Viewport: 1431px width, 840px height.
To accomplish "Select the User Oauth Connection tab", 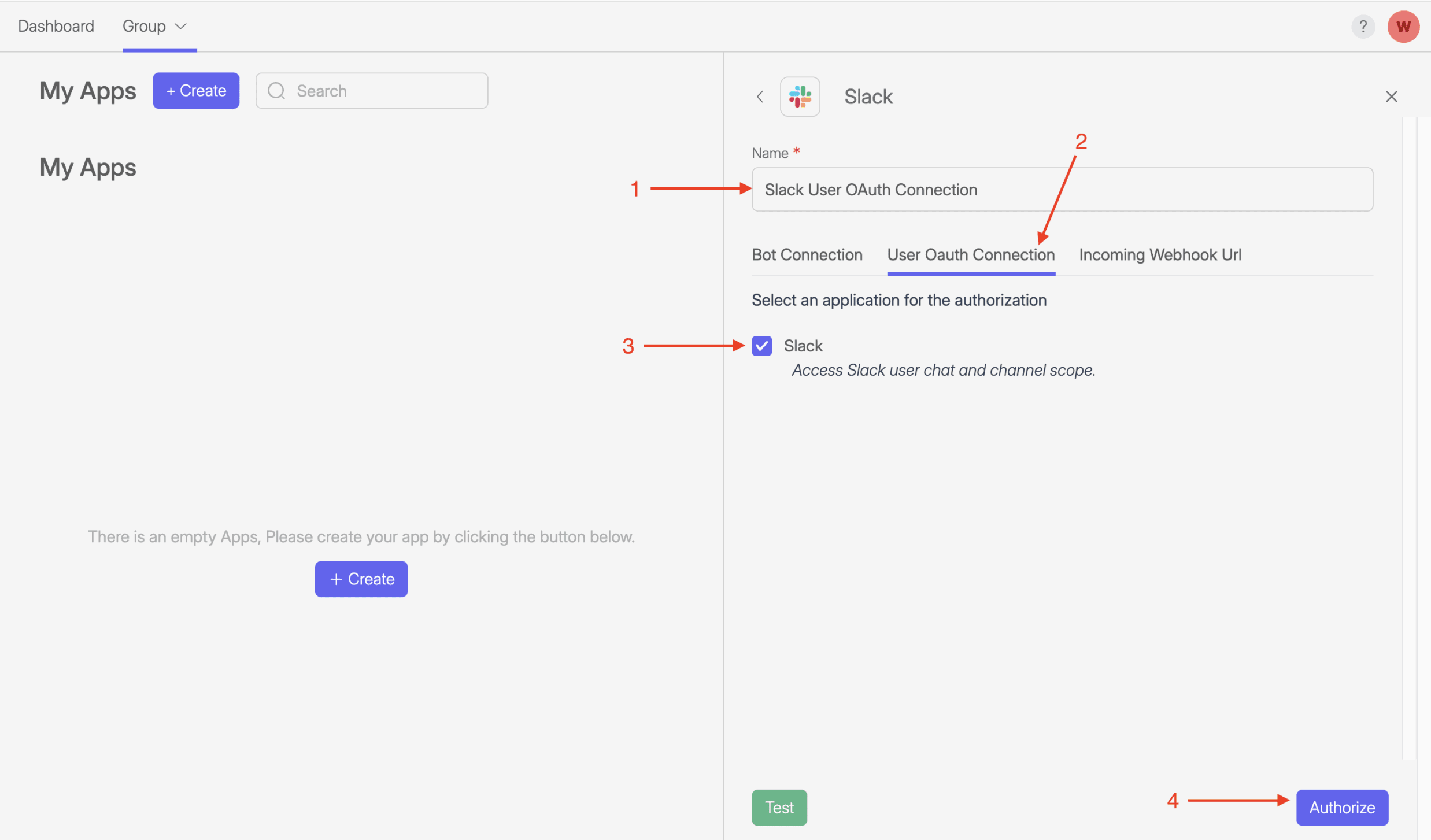I will tap(970, 254).
